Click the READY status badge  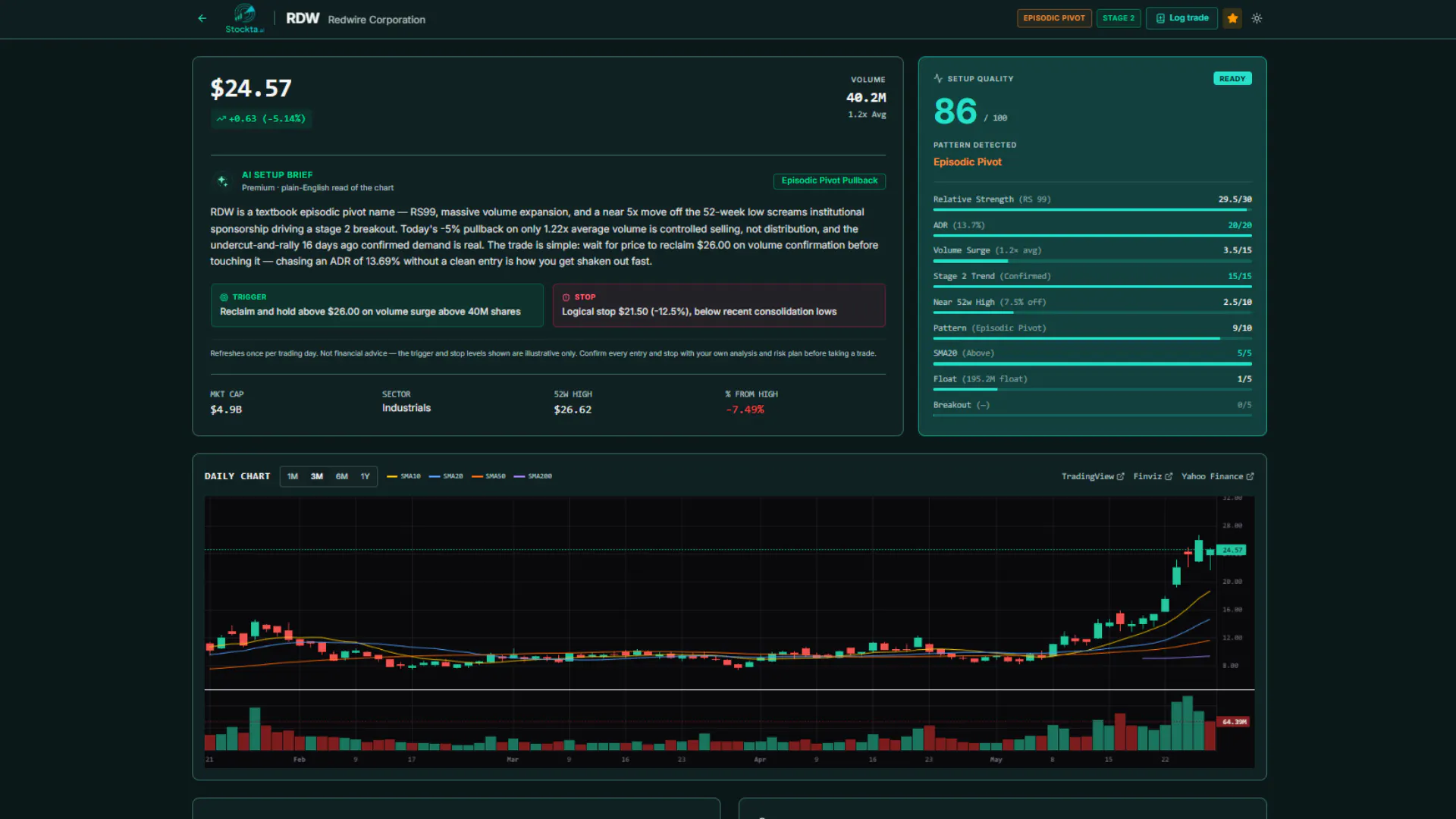coord(1232,79)
